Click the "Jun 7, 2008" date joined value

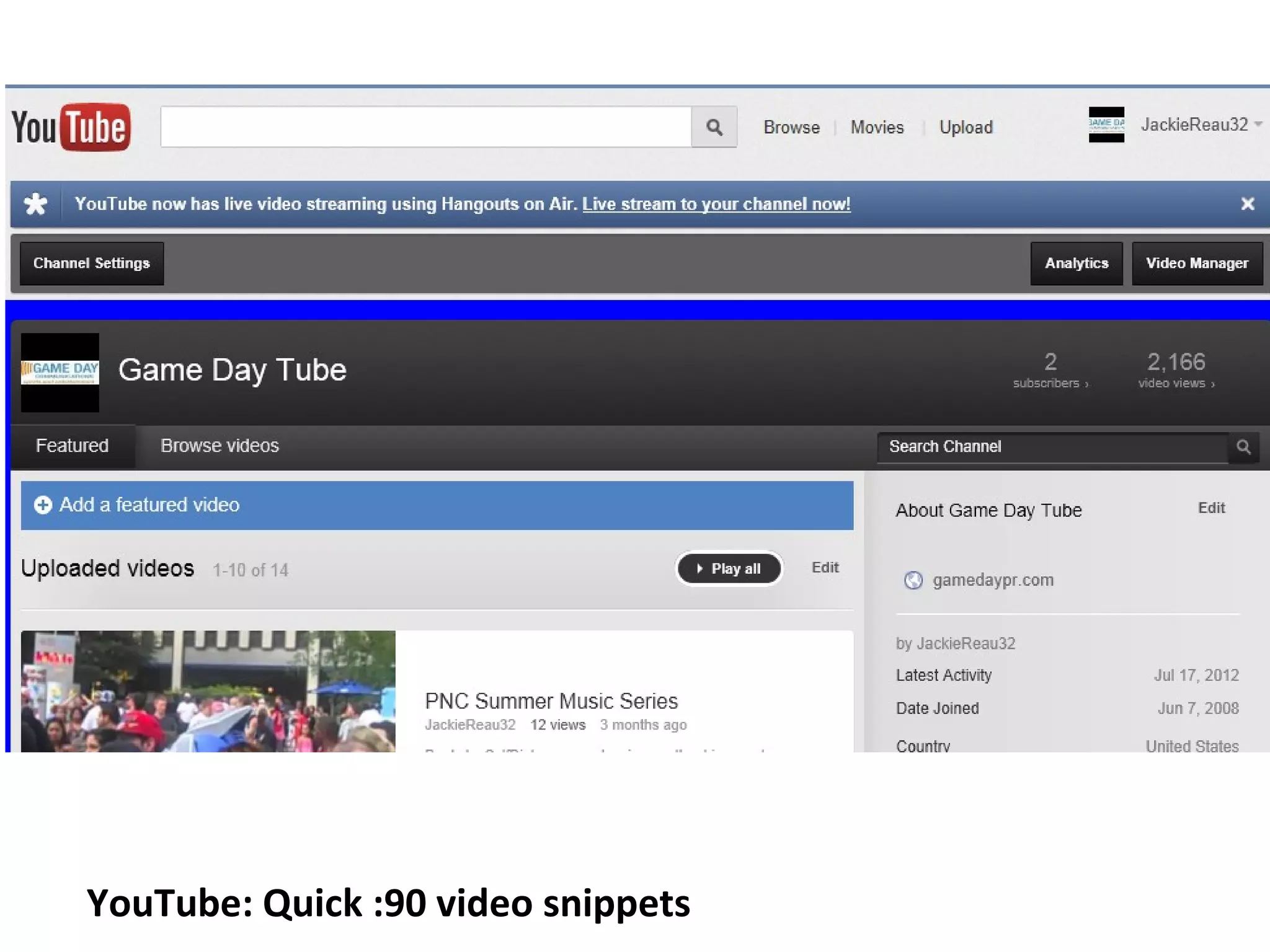[1198, 708]
